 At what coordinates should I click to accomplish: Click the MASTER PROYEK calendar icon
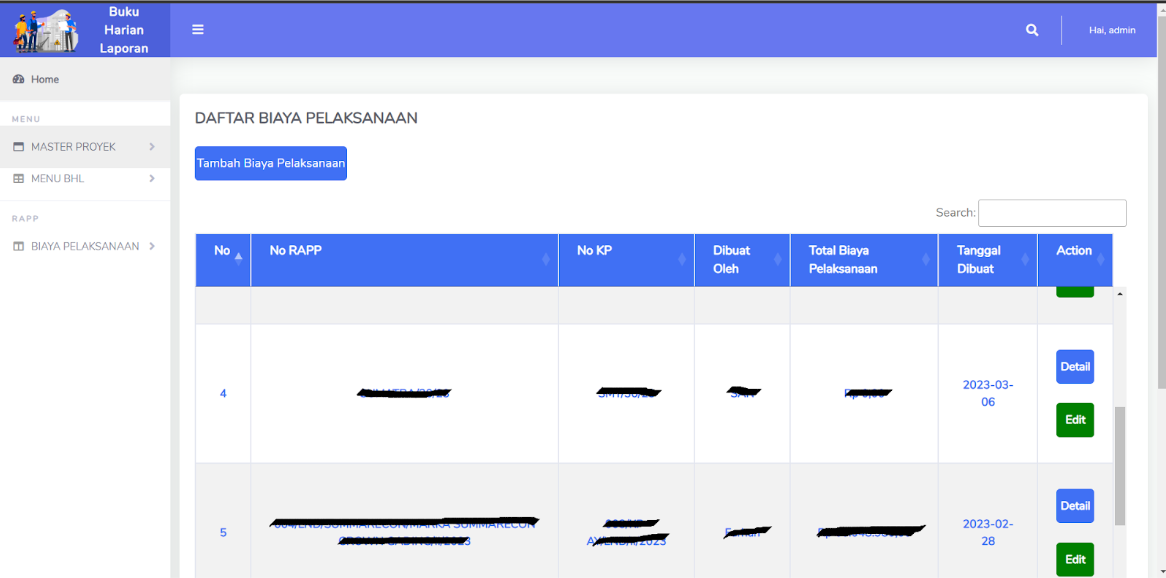pos(17,146)
